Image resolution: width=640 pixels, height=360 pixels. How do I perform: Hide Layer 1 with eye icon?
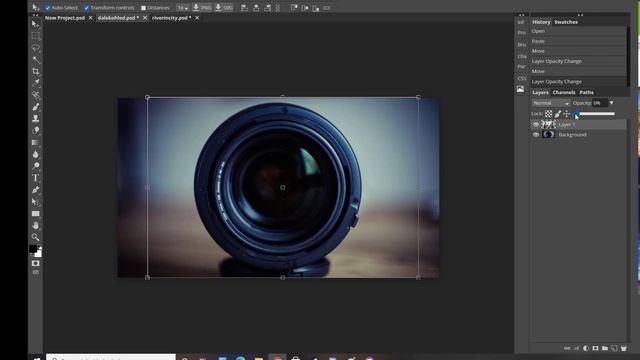[536, 124]
